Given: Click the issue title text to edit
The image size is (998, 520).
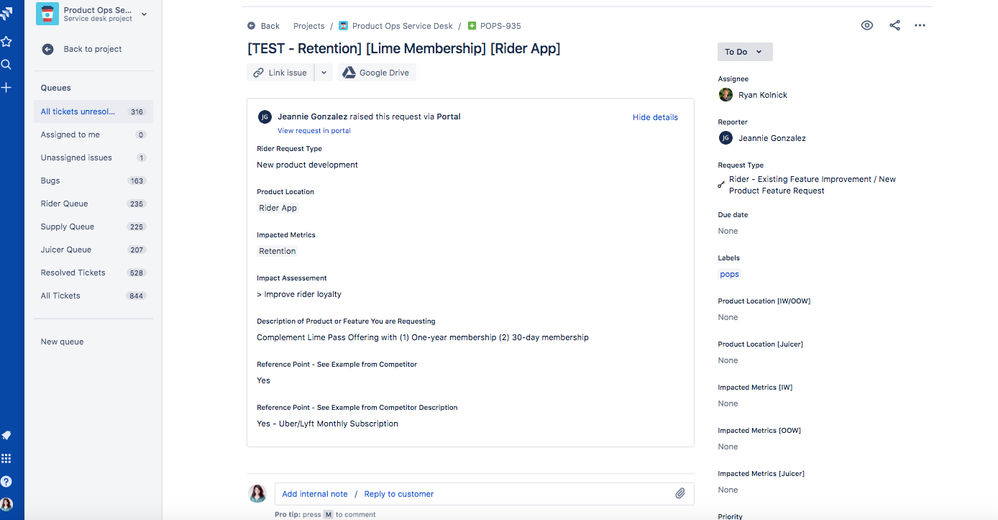Looking at the screenshot, I should click(x=404, y=48).
